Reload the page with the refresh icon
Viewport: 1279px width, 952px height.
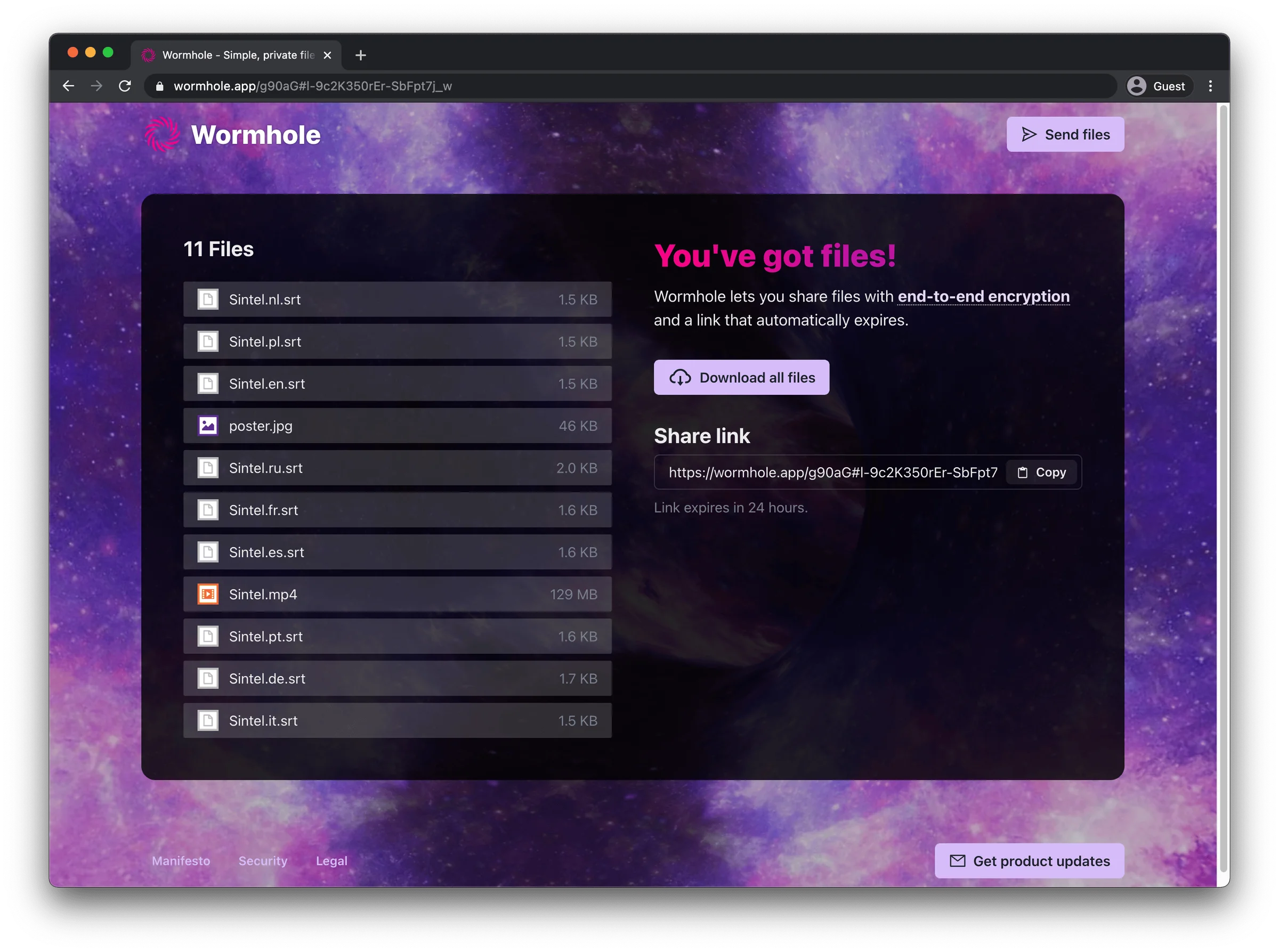125,86
